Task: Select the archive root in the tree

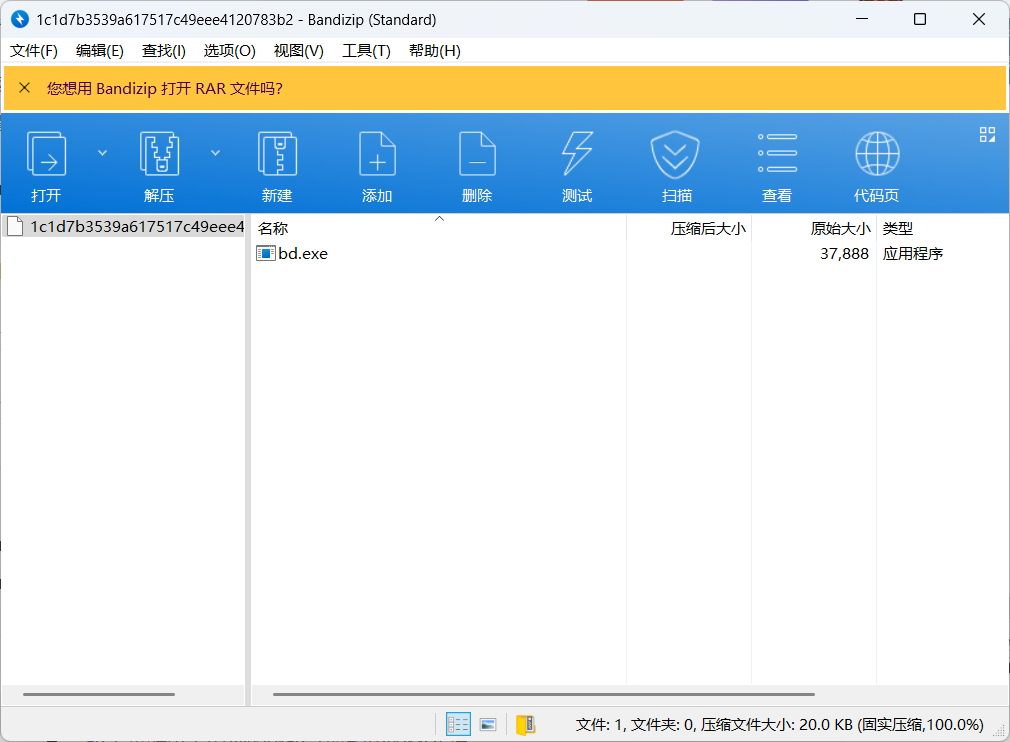Action: [125, 227]
